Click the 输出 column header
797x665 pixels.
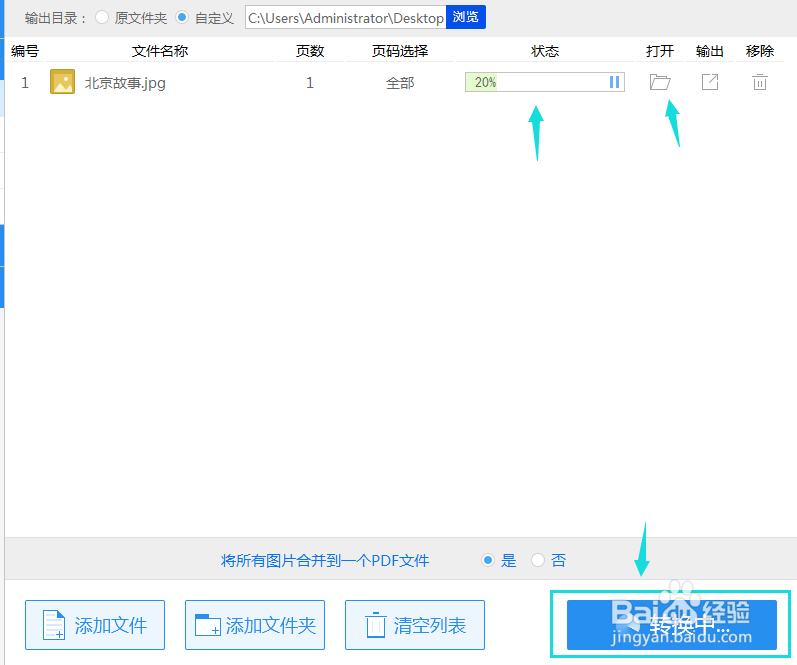click(x=710, y=51)
